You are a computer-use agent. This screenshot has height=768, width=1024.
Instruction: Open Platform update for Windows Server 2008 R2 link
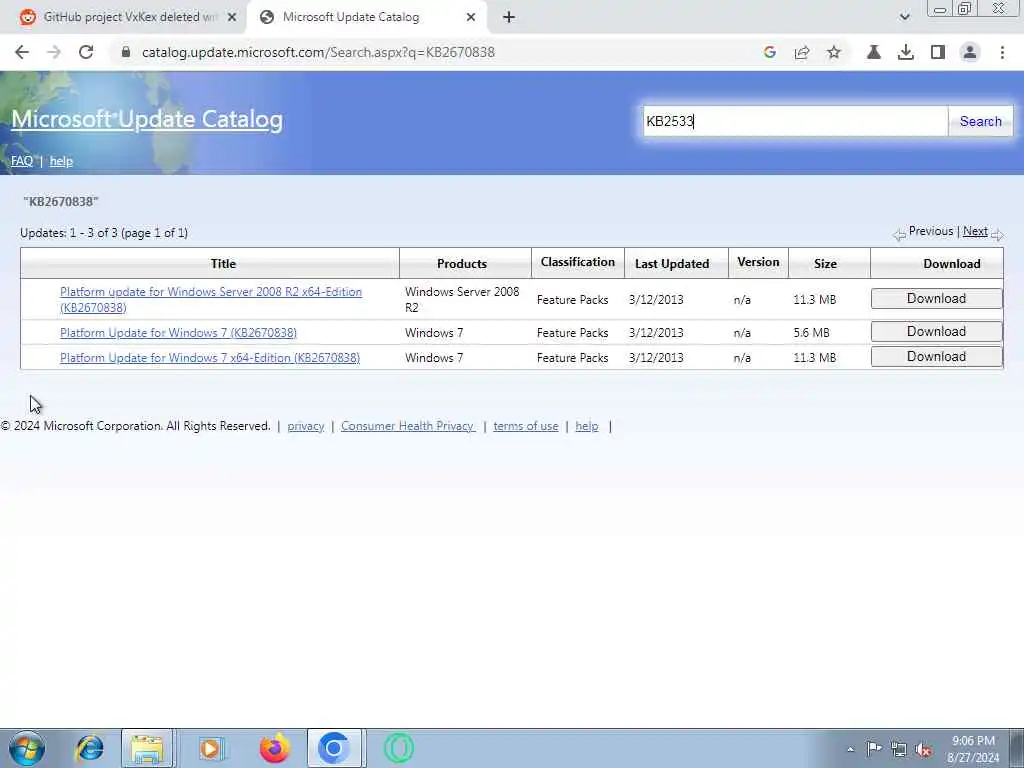click(211, 300)
